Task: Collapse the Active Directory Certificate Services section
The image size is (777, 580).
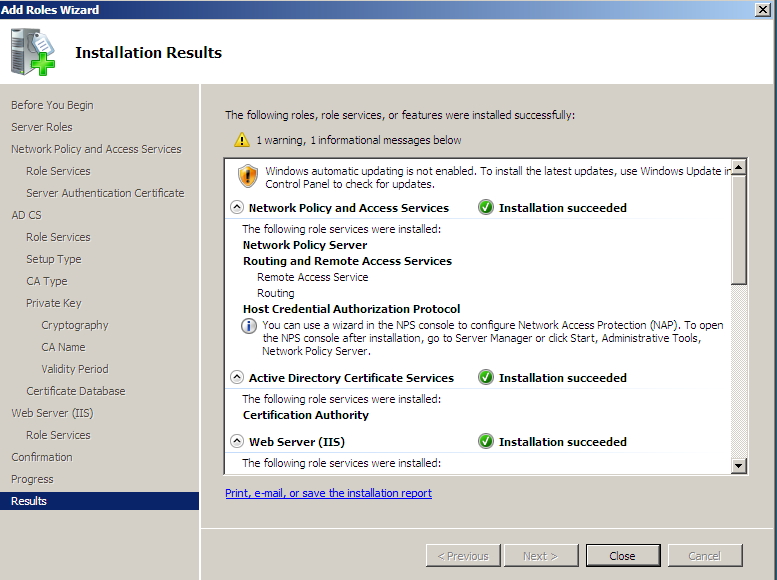Action: 237,378
